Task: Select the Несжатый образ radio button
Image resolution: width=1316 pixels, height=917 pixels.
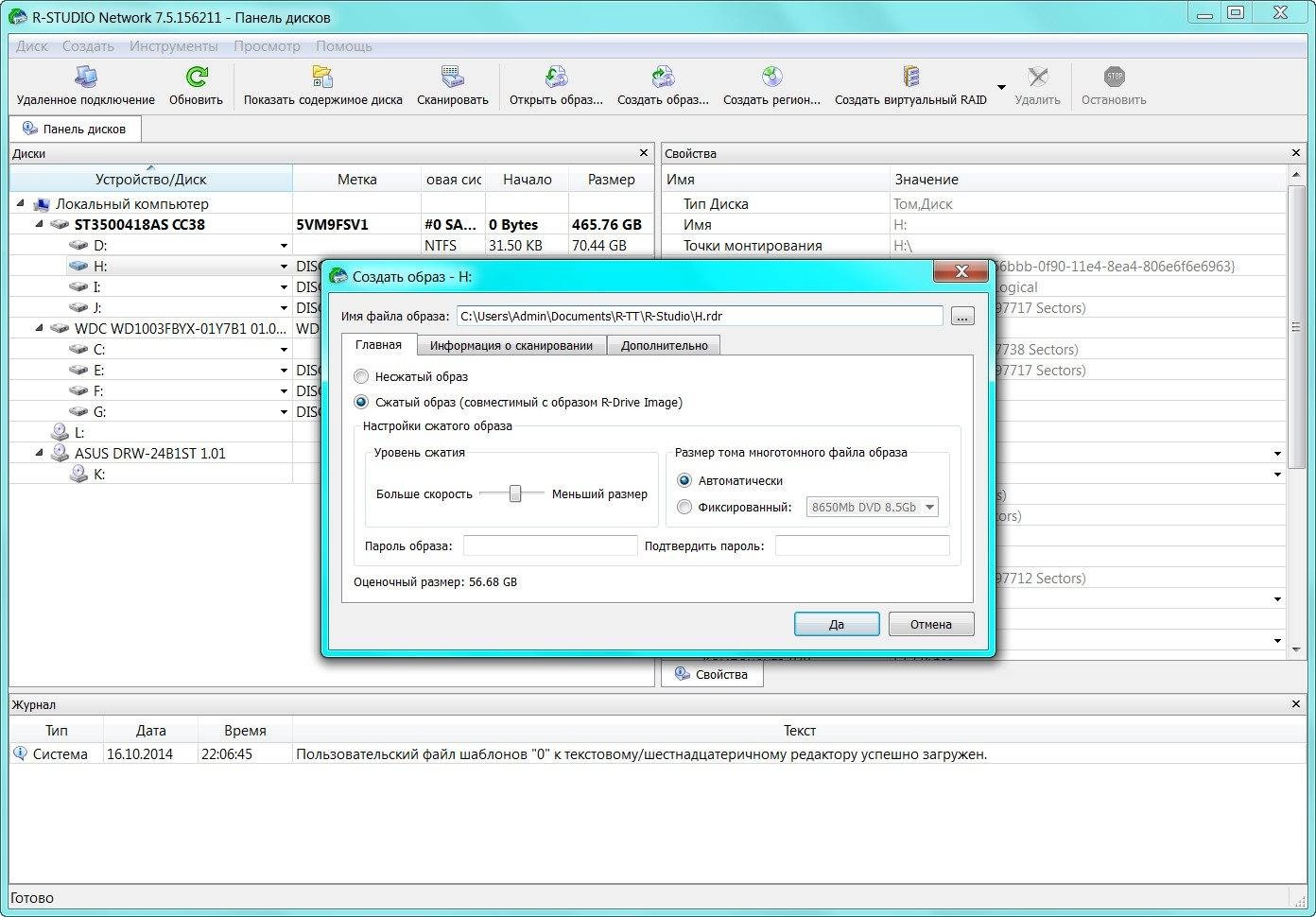Action: point(361,376)
